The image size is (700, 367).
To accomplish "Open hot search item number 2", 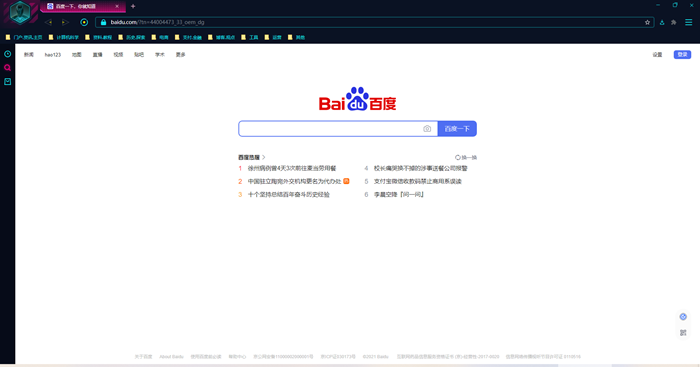I will [294, 181].
